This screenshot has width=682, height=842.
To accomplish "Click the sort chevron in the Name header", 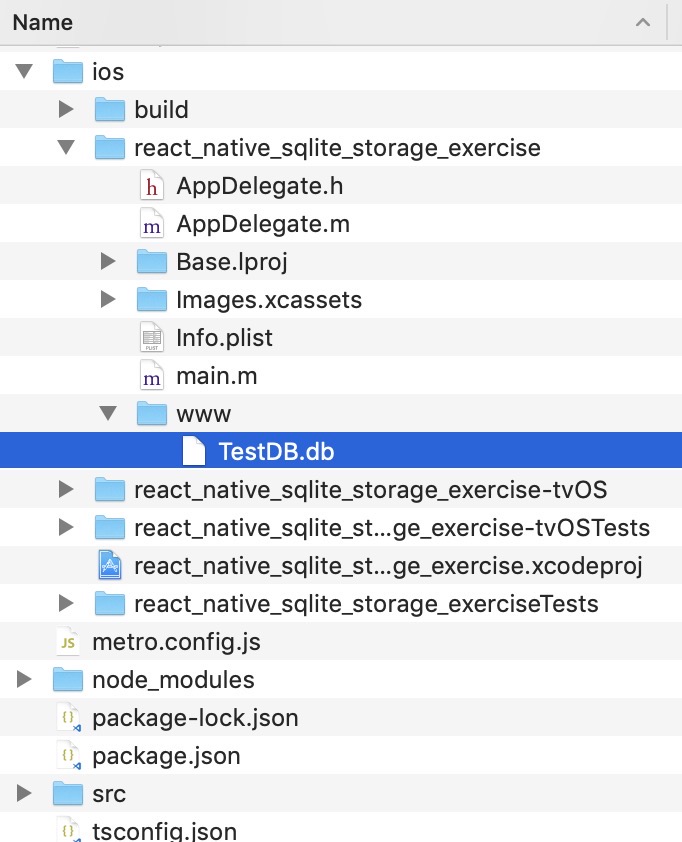I will coord(643,22).
